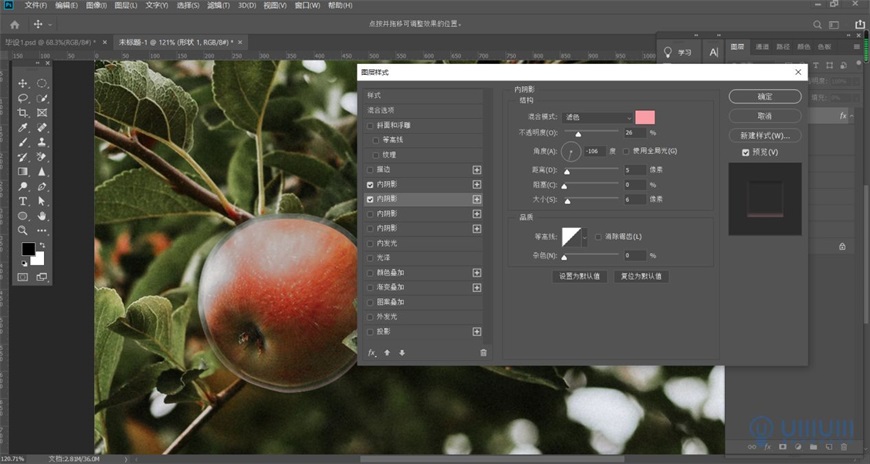The image size is (870, 464).
Task: Open the search magnifier at top right
Action: (817, 24)
